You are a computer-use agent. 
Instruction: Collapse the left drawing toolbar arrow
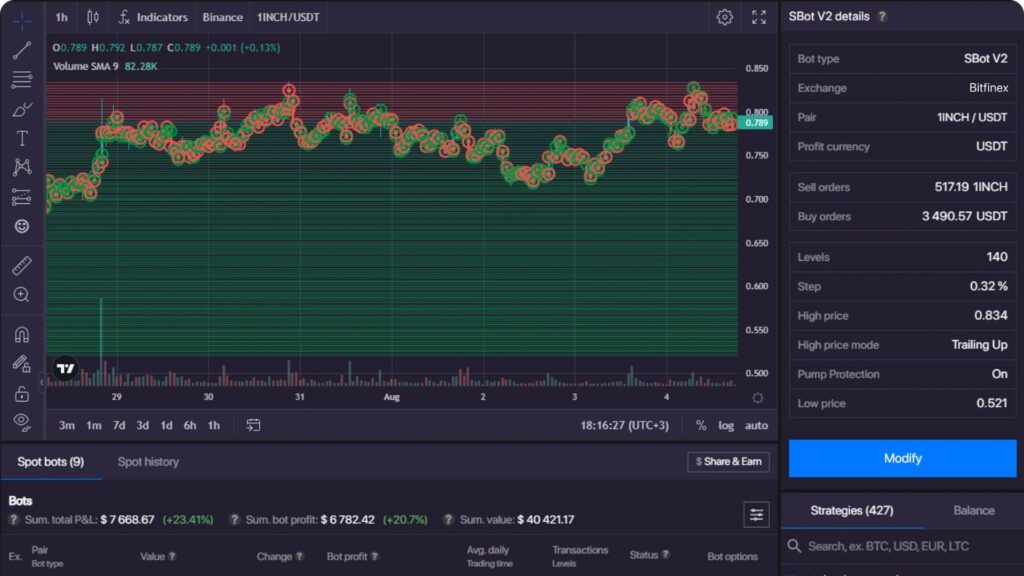(x=41, y=383)
